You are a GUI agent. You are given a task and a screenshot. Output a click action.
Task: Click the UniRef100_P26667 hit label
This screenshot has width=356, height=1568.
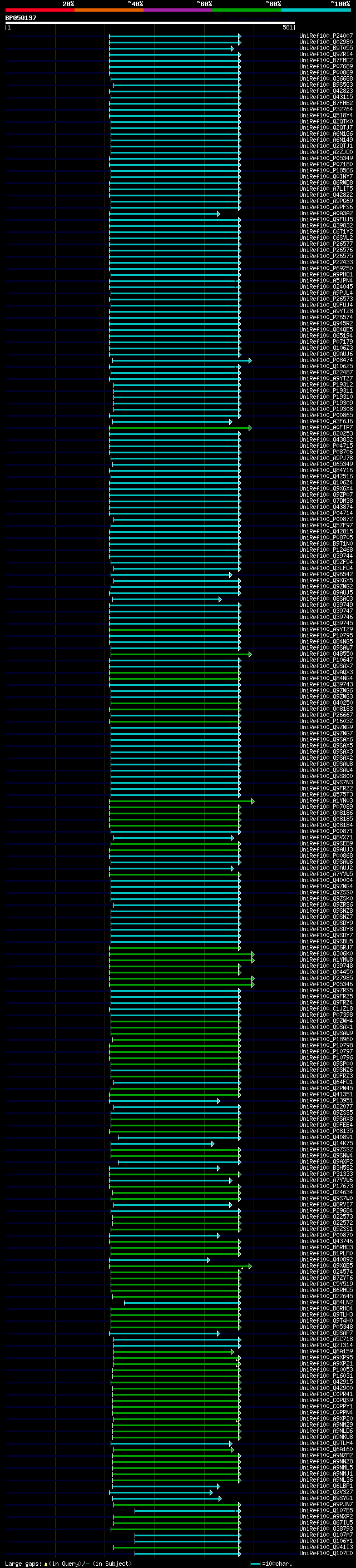(326, 715)
